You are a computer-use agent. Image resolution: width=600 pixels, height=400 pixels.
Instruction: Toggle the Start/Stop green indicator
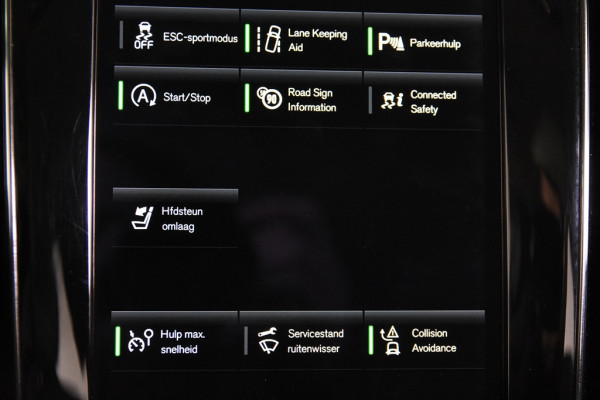[x=121, y=95]
